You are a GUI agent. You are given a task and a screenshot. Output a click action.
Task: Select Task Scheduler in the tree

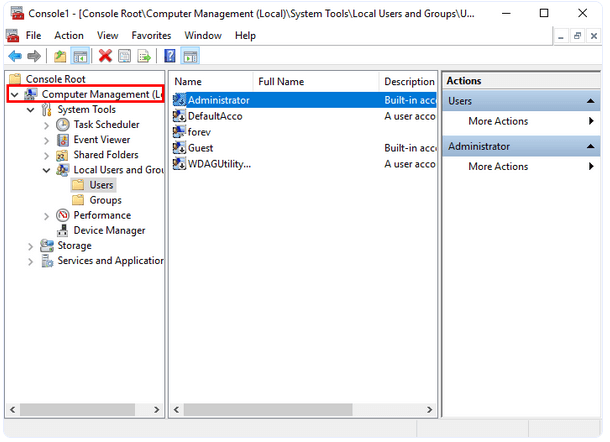click(x=106, y=125)
